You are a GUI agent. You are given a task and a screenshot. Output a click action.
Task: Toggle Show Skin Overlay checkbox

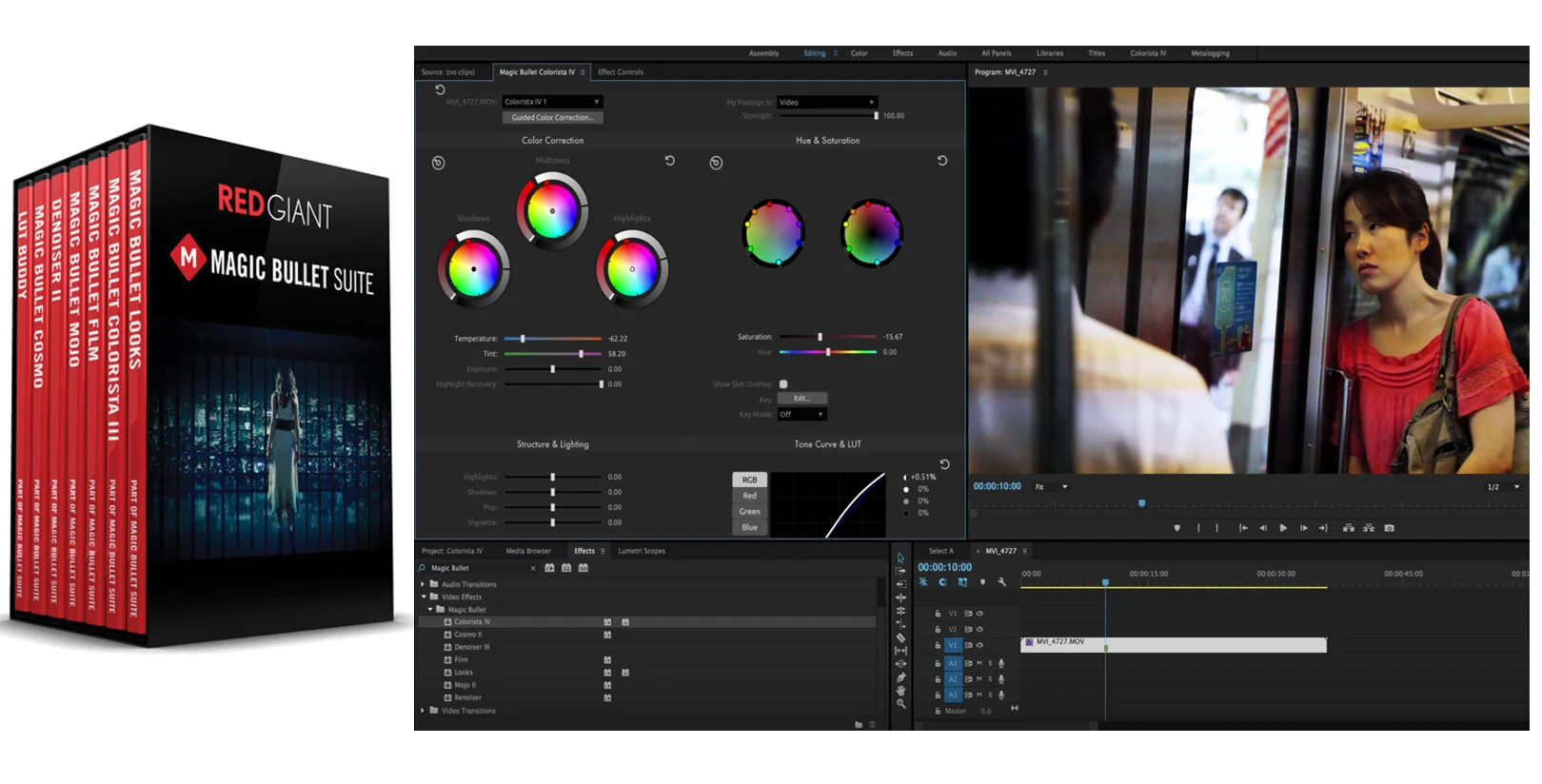(783, 384)
